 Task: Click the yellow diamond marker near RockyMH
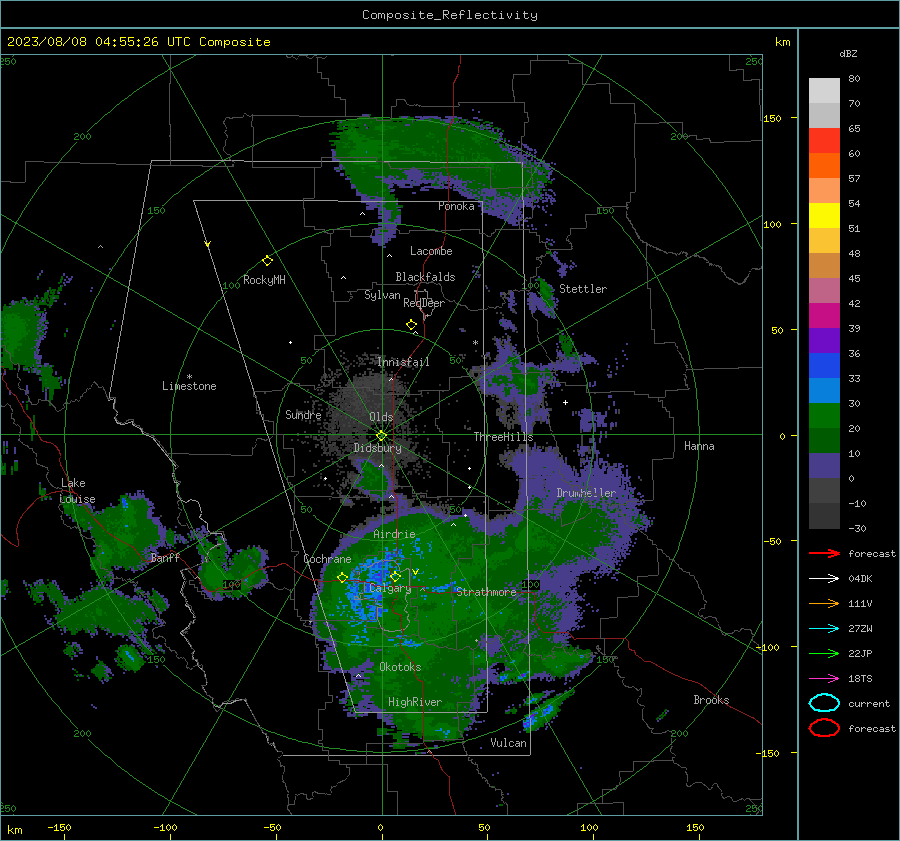267,261
